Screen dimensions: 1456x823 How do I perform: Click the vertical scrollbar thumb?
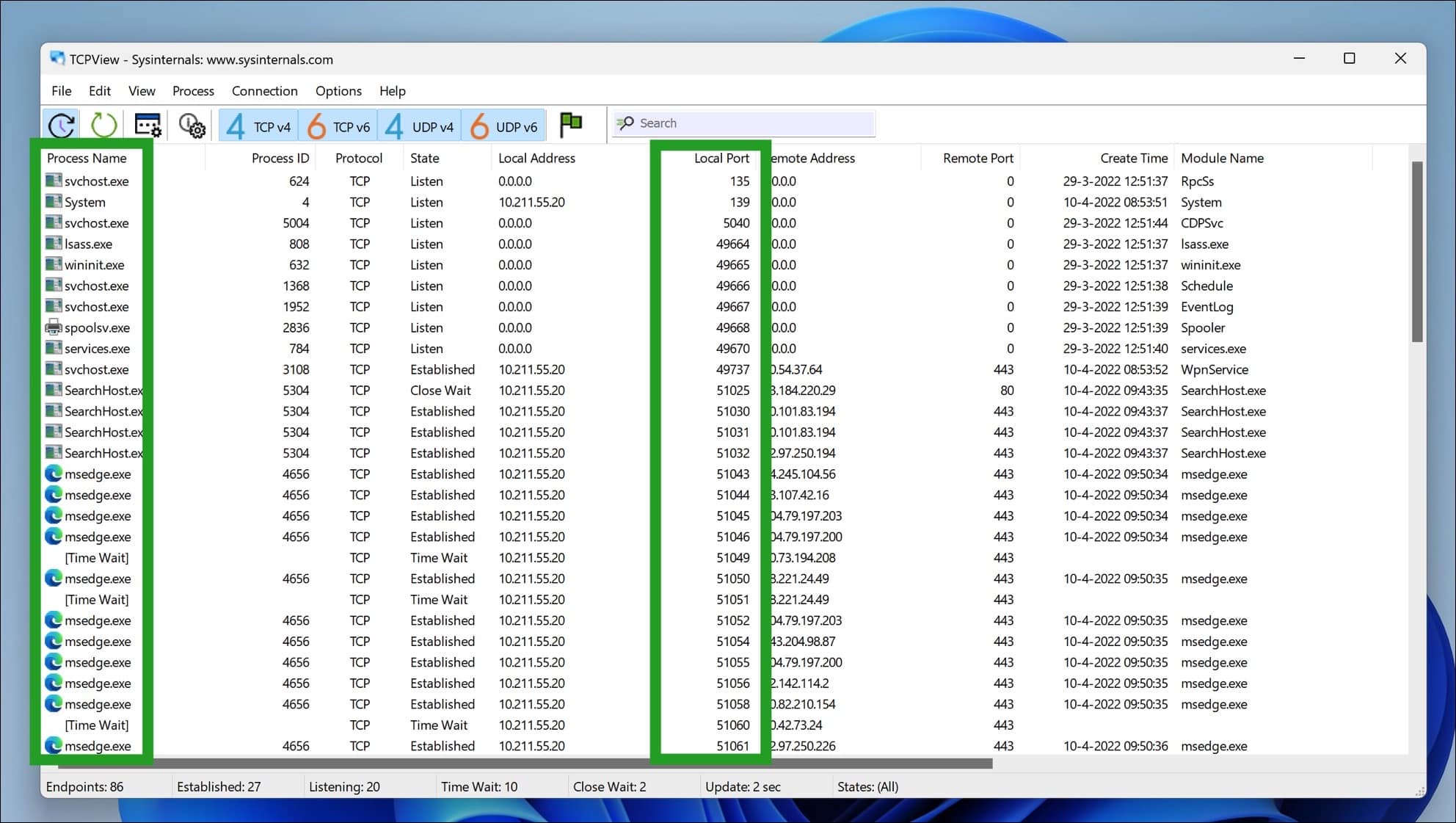pyautogui.click(x=1416, y=251)
